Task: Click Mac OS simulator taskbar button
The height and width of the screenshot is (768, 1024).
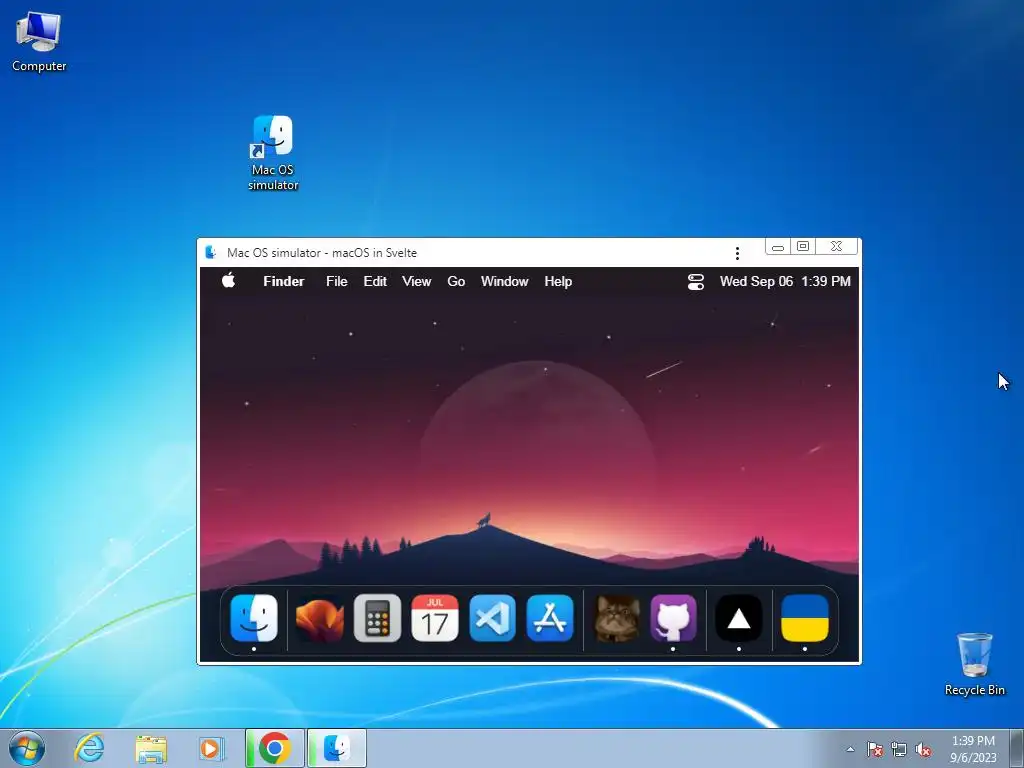Action: (337, 748)
